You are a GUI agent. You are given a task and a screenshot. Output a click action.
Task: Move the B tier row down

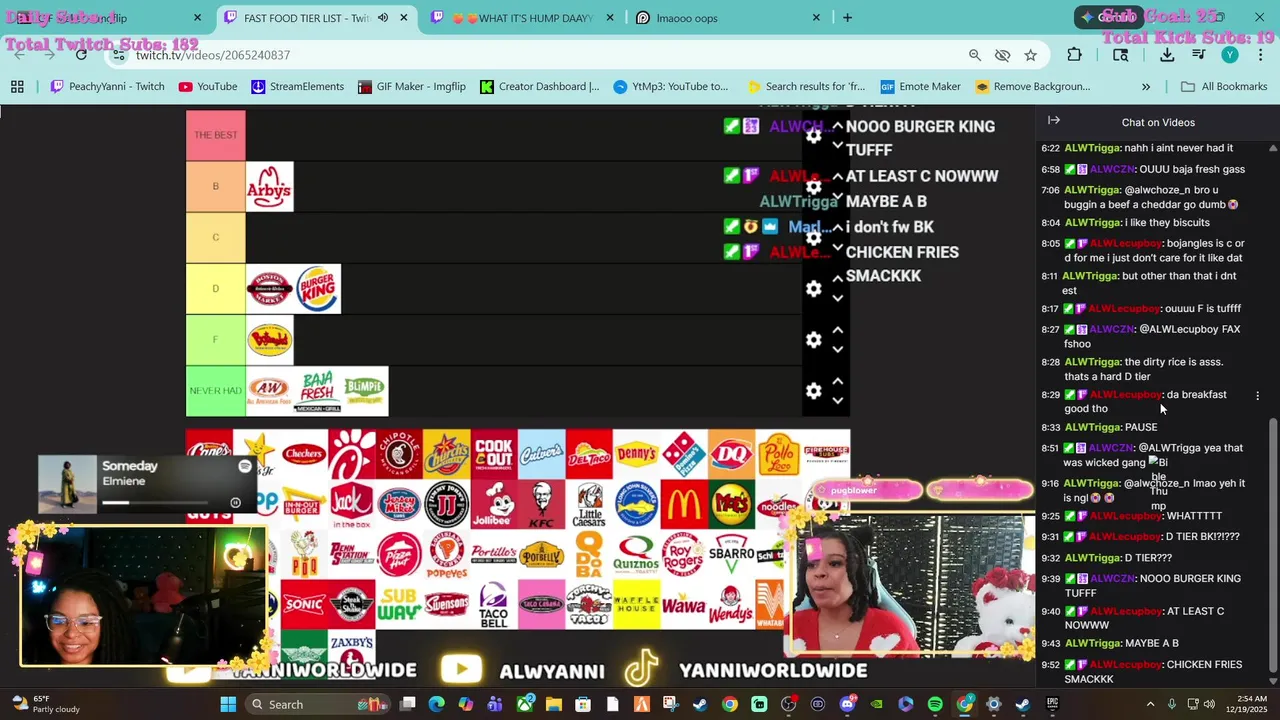tap(838, 197)
